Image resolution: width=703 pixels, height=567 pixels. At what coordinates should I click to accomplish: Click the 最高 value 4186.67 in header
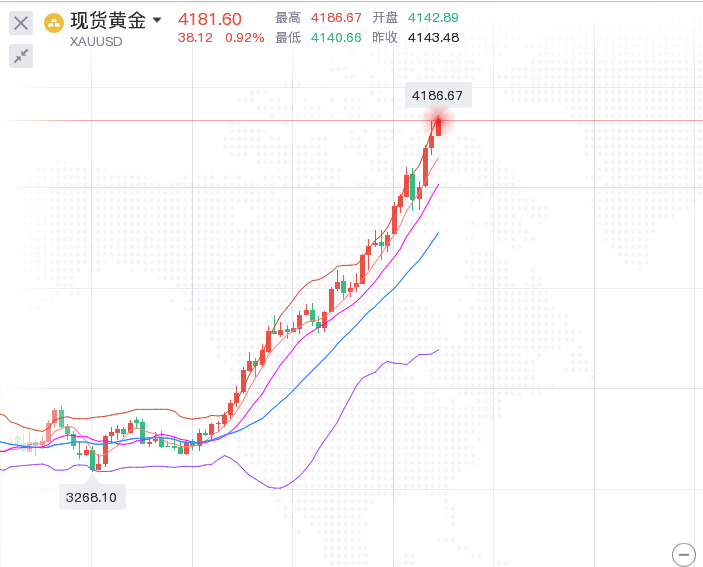[x=336, y=18]
